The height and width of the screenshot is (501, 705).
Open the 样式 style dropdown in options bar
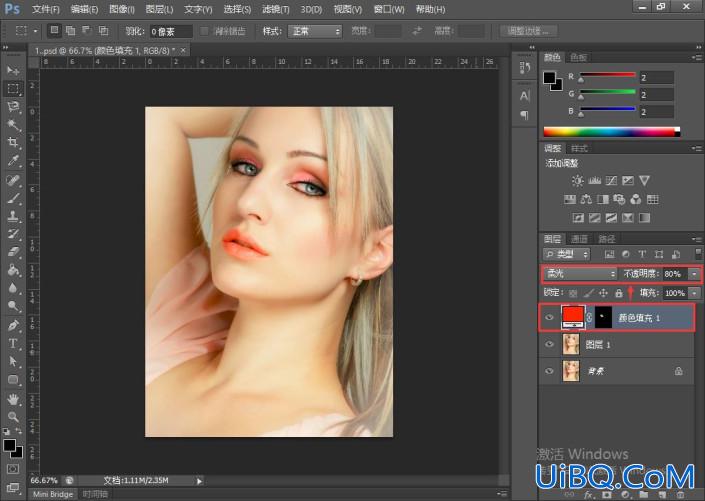coord(315,31)
